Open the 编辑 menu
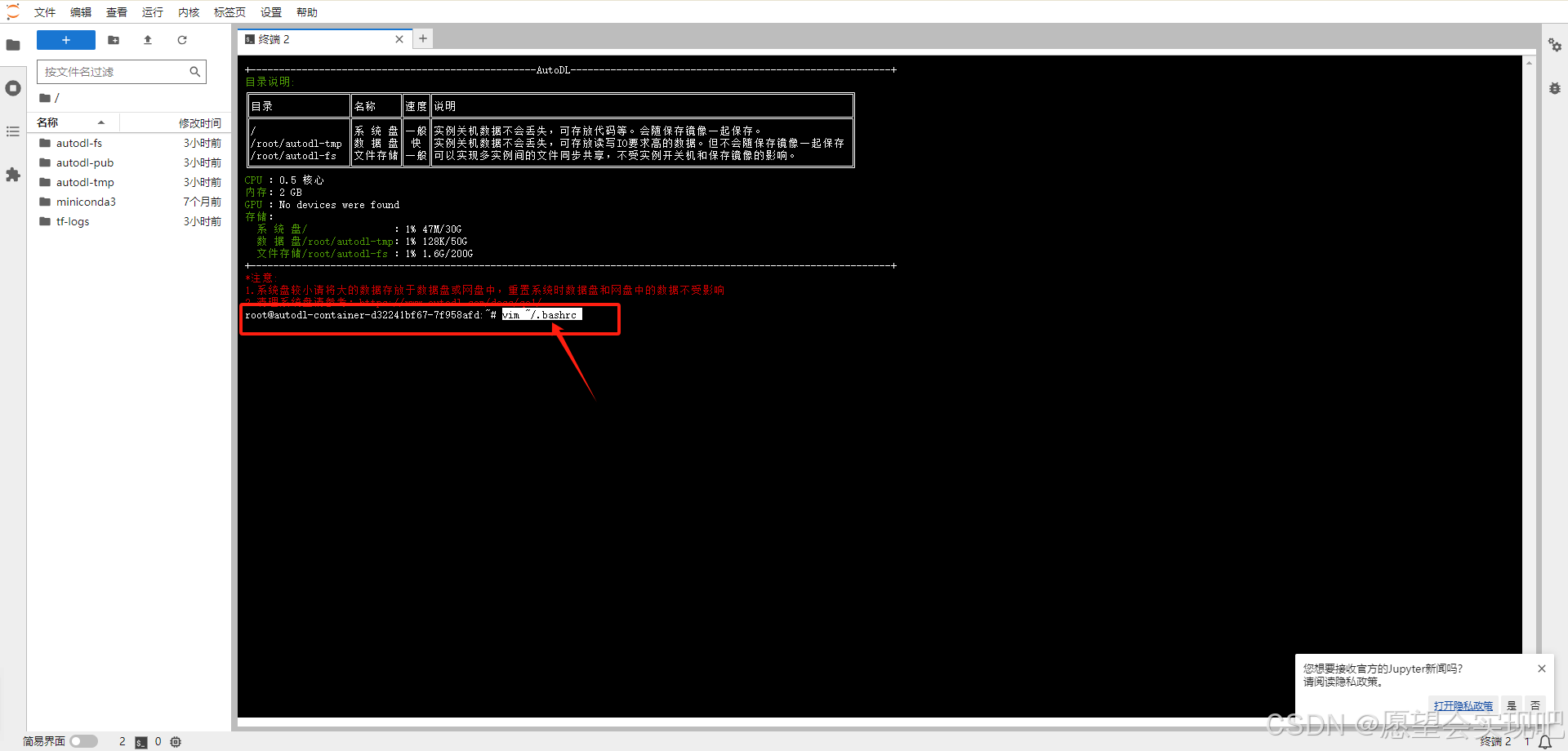 81,12
